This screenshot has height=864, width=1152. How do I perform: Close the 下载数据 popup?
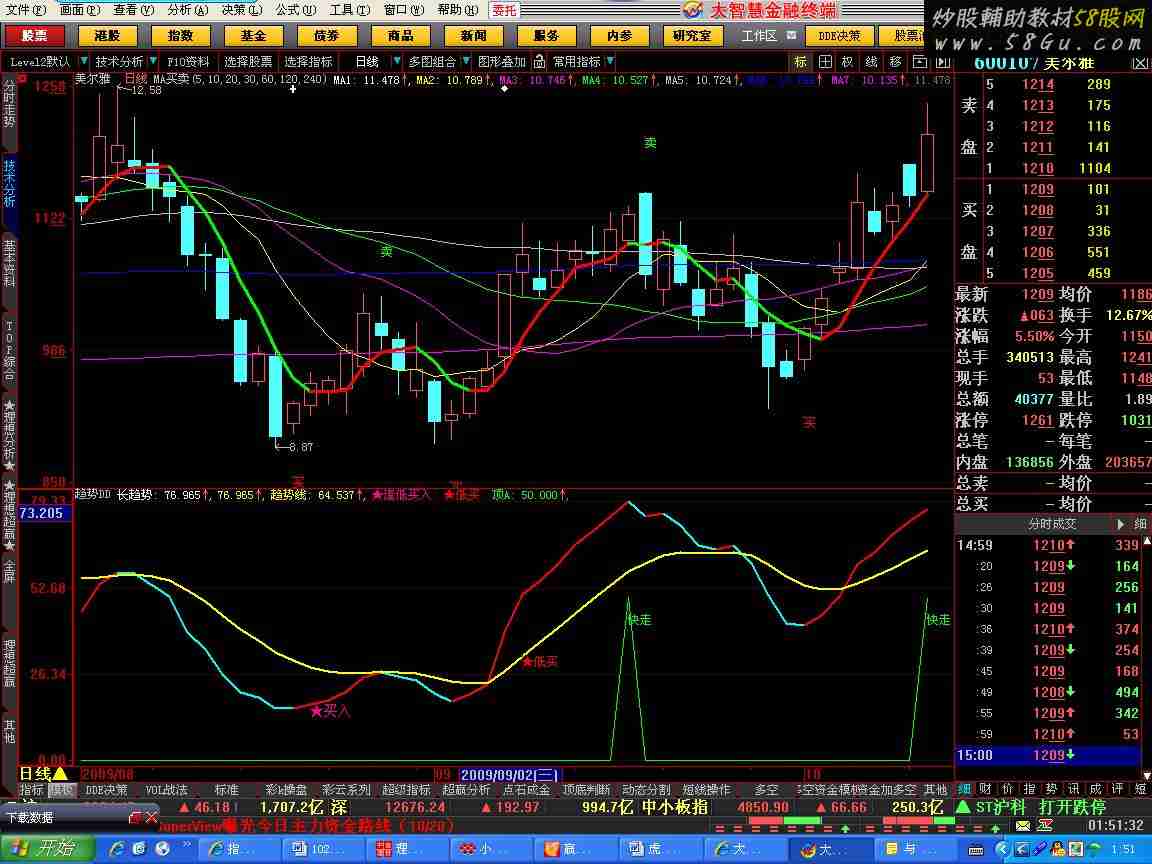(151, 817)
